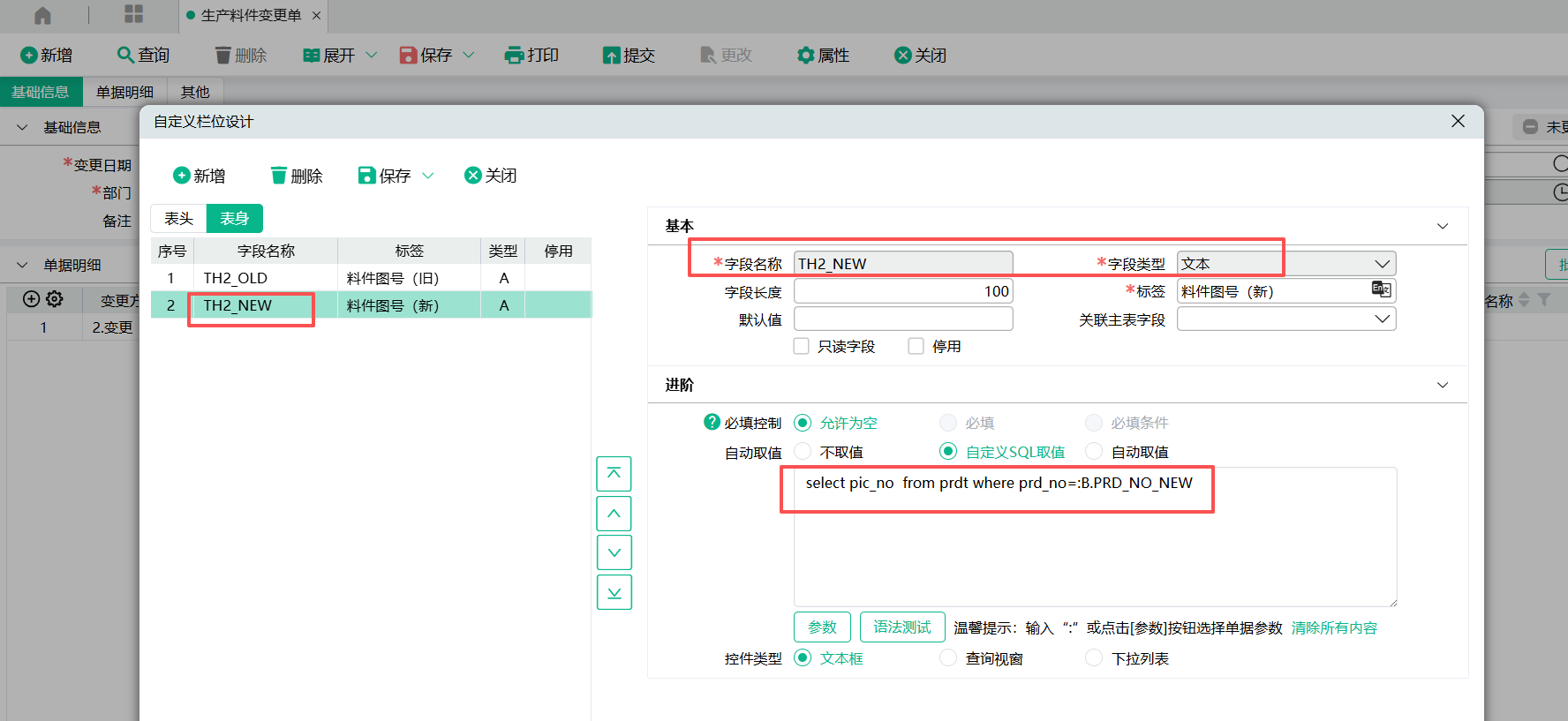The image size is (1568, 721).
Task: Click the move-to-bottom arrow button
Action: pos(614,592)
